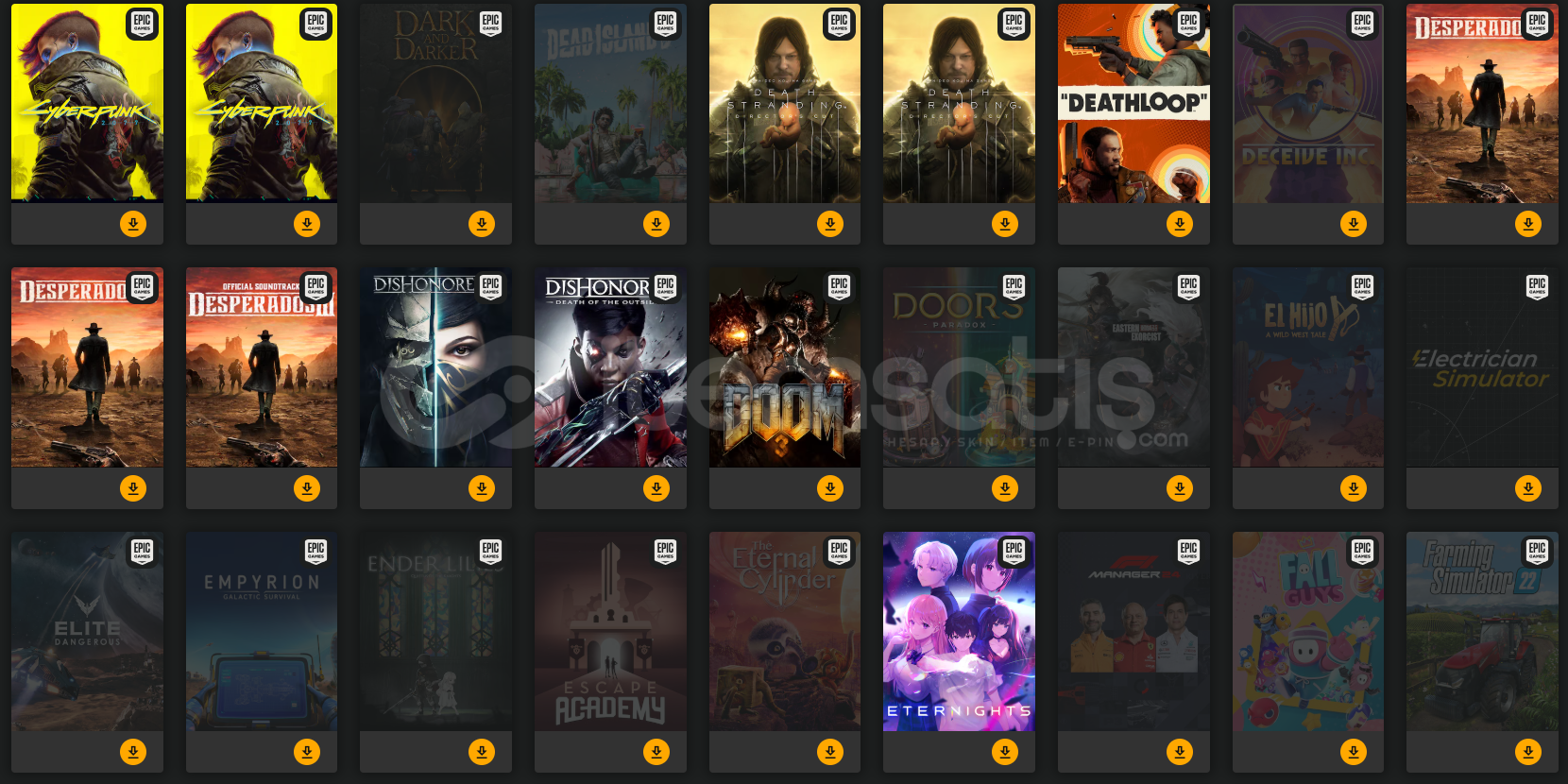
Task: Start download for Fall Guys
Action: [x=1354, y=752]
